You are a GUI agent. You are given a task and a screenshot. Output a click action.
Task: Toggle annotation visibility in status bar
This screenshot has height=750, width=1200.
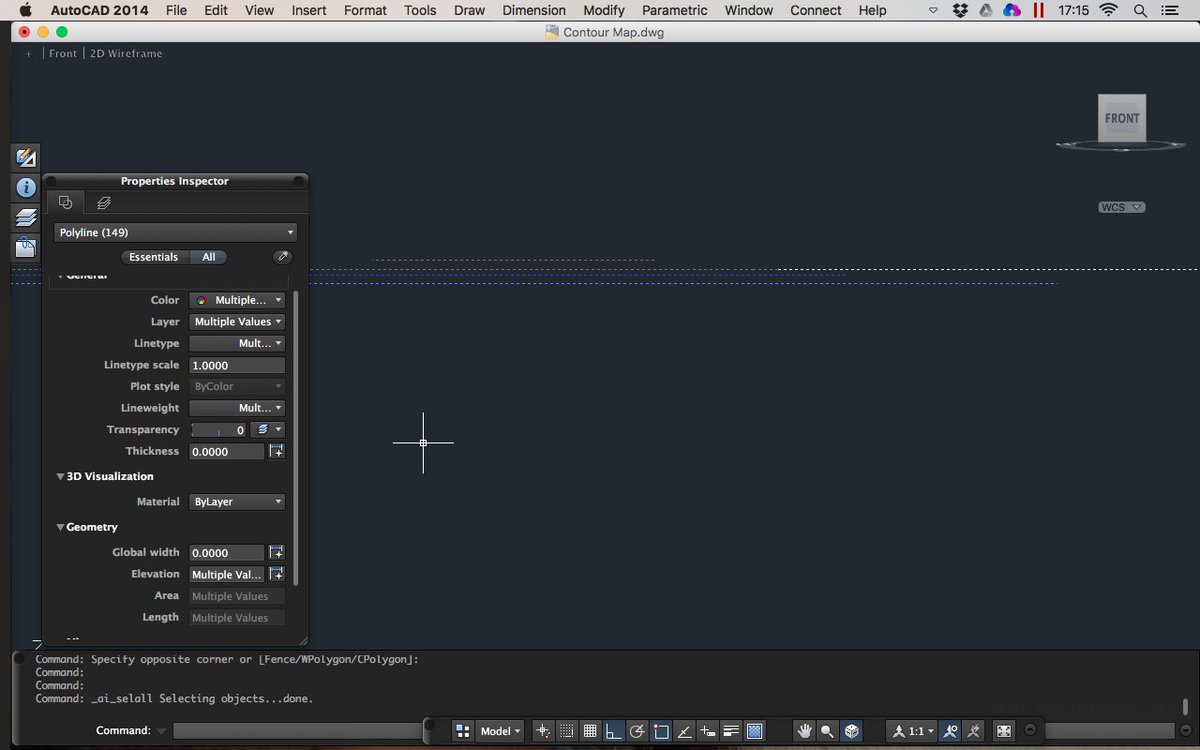click(x=951, y=731)
